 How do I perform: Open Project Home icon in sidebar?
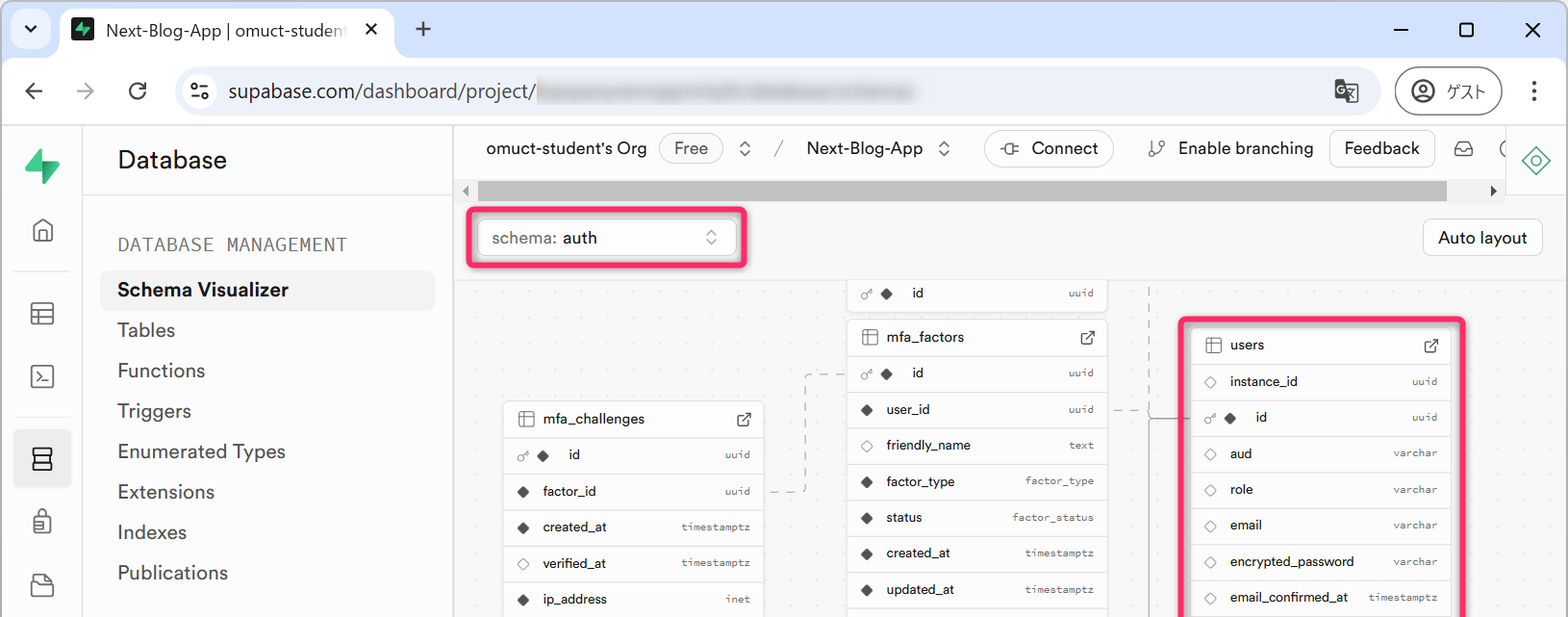coord(42,231)
